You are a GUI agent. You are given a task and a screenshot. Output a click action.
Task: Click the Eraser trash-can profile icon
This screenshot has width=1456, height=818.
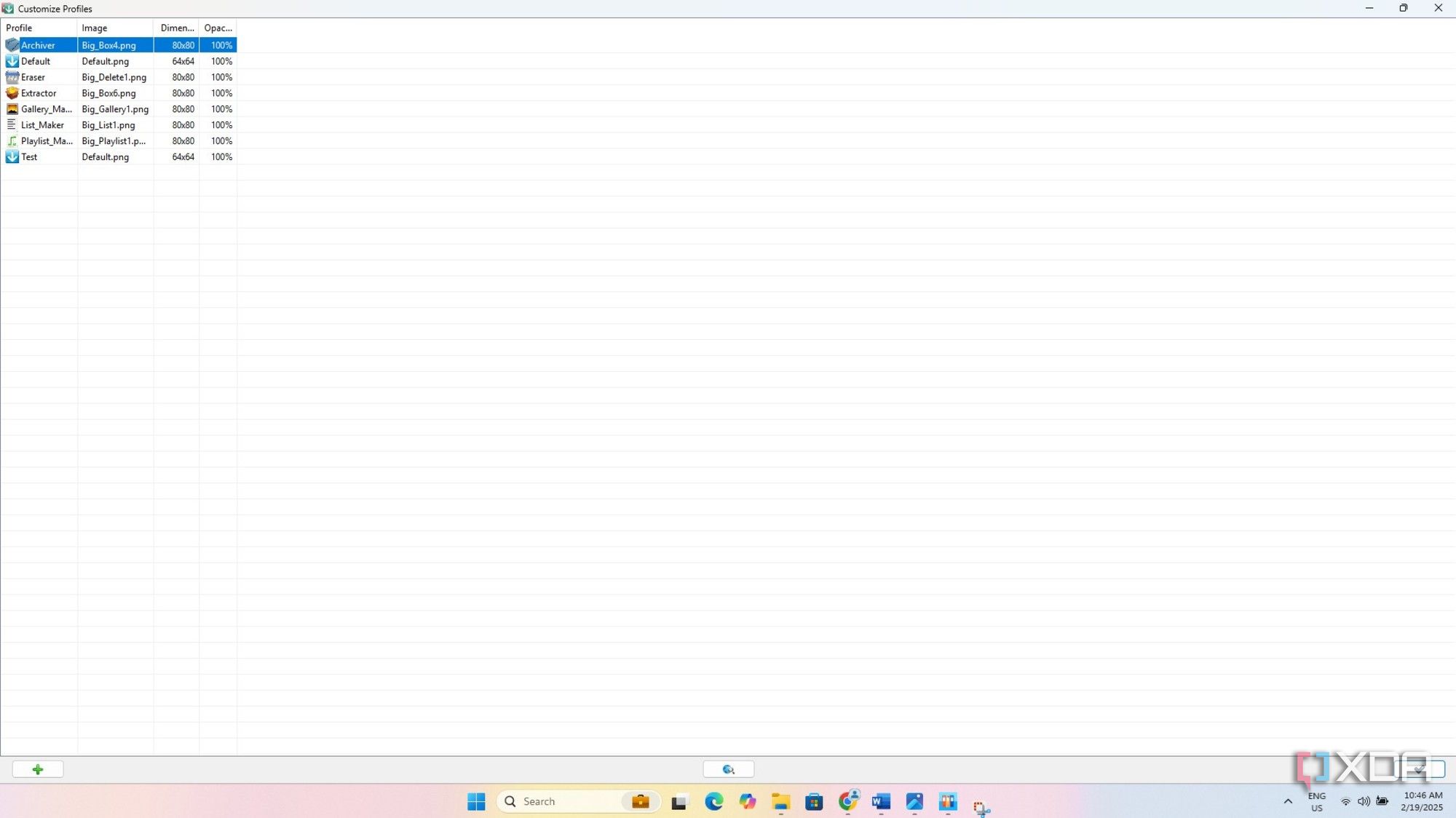coord(12,77)
